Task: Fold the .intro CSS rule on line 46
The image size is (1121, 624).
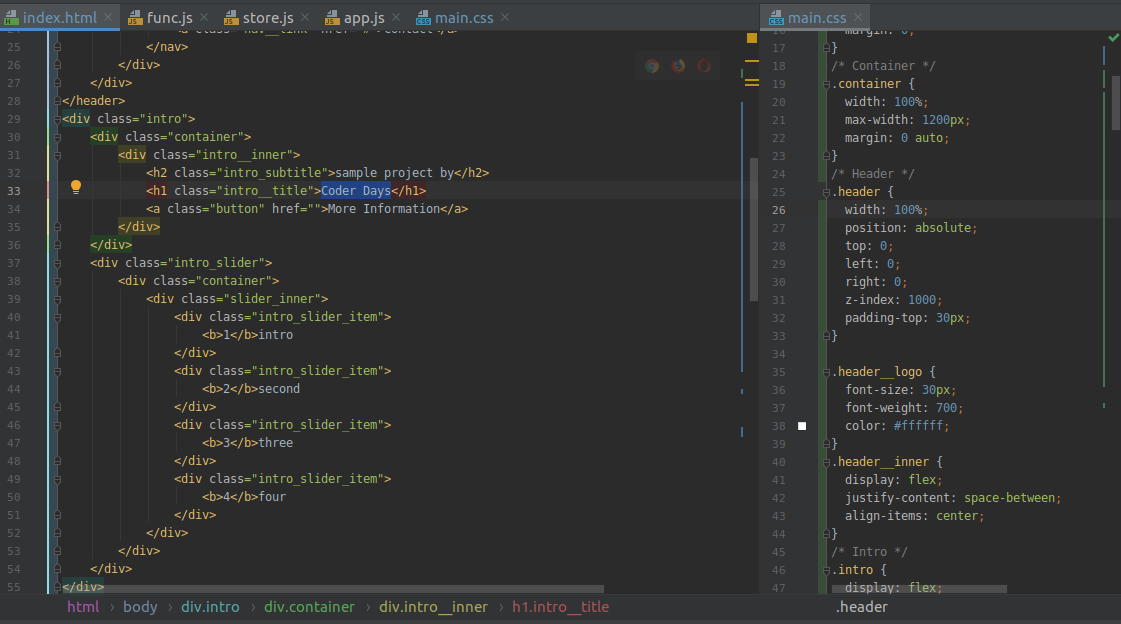Action: coord(826,570)
